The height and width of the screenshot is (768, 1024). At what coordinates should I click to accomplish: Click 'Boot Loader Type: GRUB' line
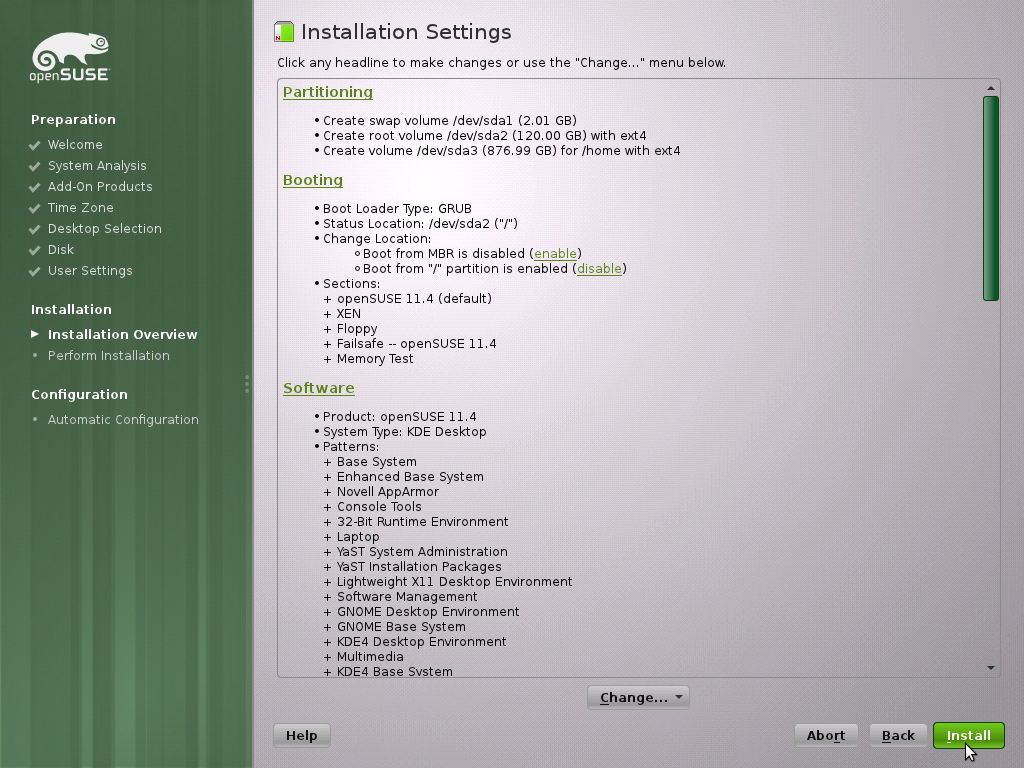pyautogui.click(x=397, y=209)
